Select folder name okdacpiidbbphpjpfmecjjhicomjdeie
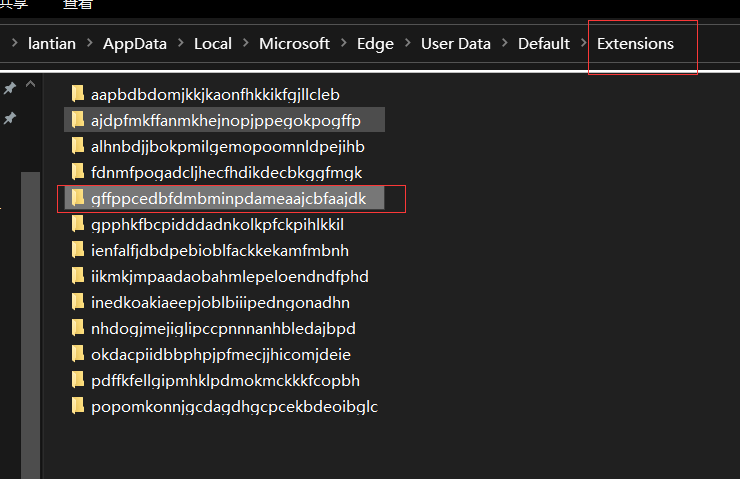The image size is (740, 479). (x=221, y=354)
